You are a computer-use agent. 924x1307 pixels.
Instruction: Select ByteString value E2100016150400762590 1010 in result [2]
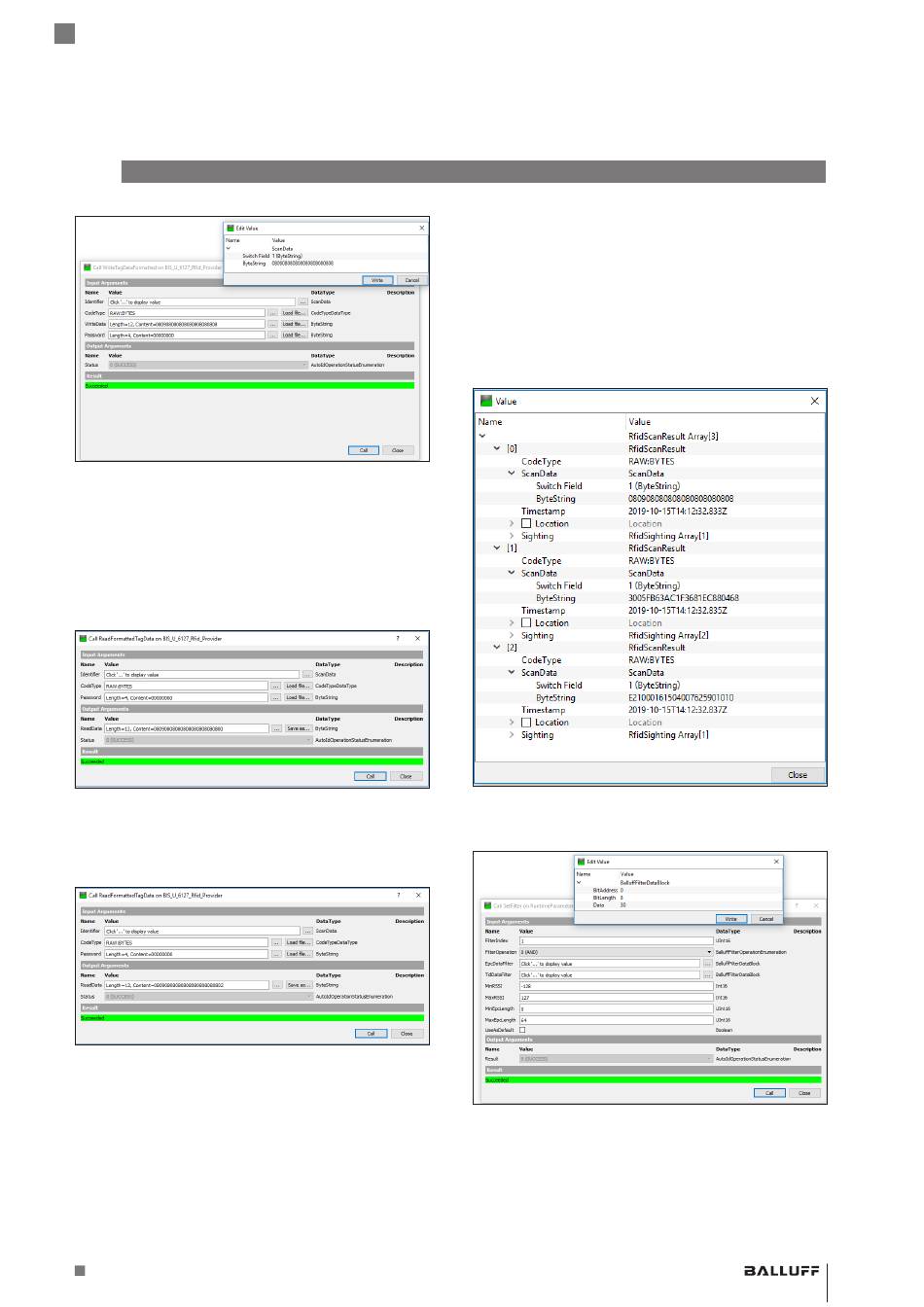681,697
